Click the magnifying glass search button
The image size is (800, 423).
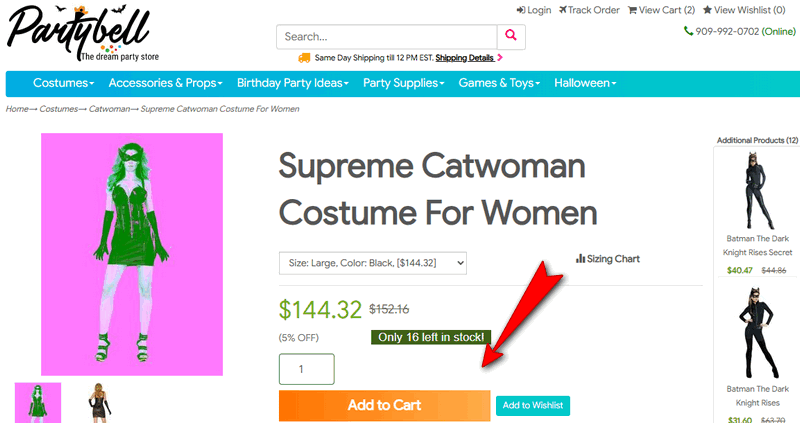pos(511,37)
